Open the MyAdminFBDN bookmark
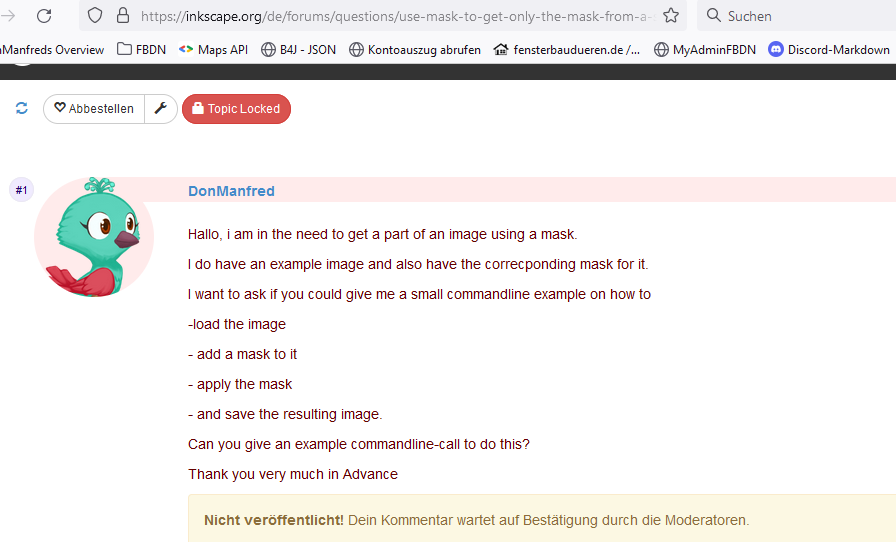 pyautogui.click(x=704, y=49)
